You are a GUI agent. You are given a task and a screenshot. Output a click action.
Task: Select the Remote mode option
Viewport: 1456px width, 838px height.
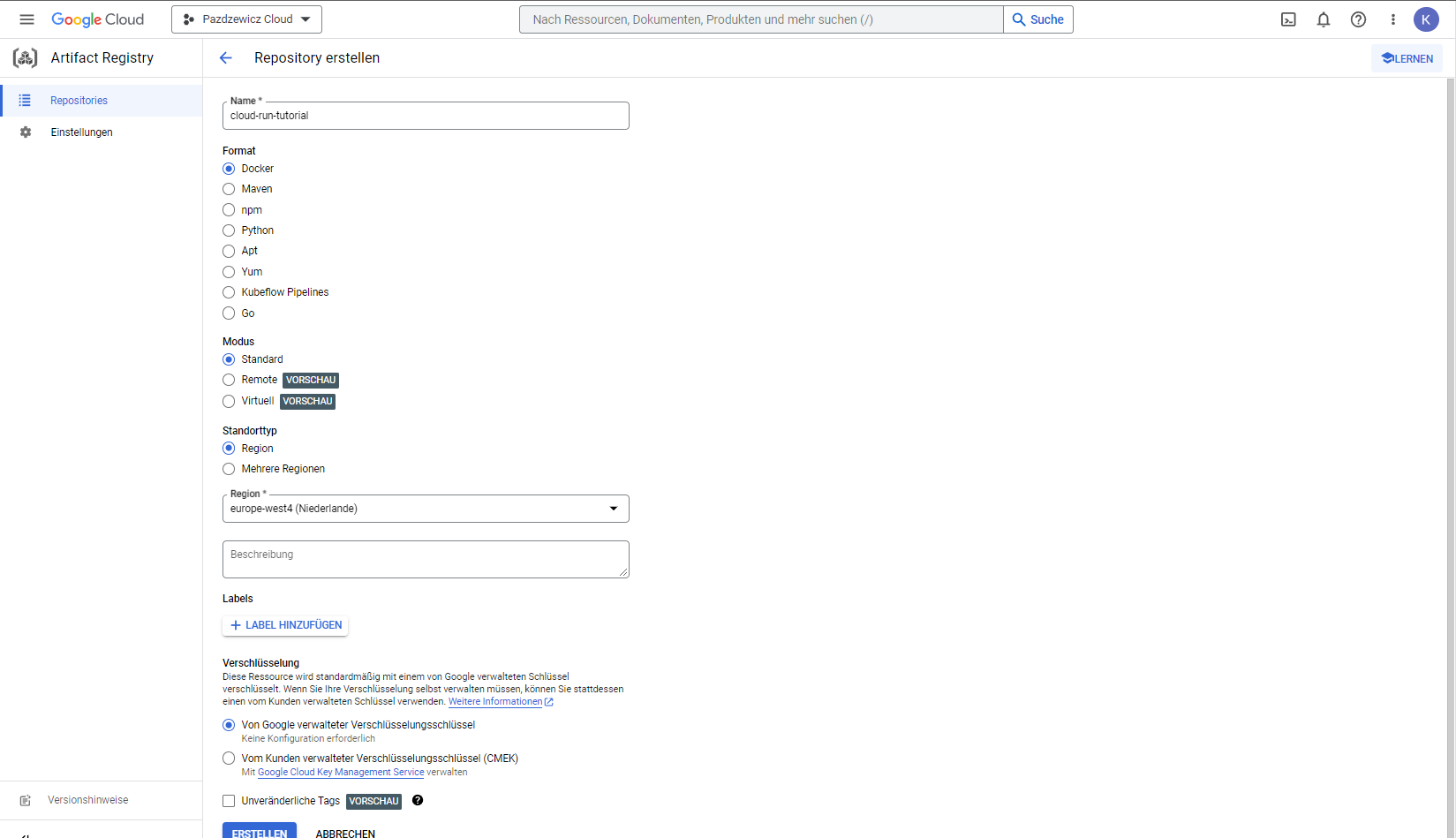229,380
